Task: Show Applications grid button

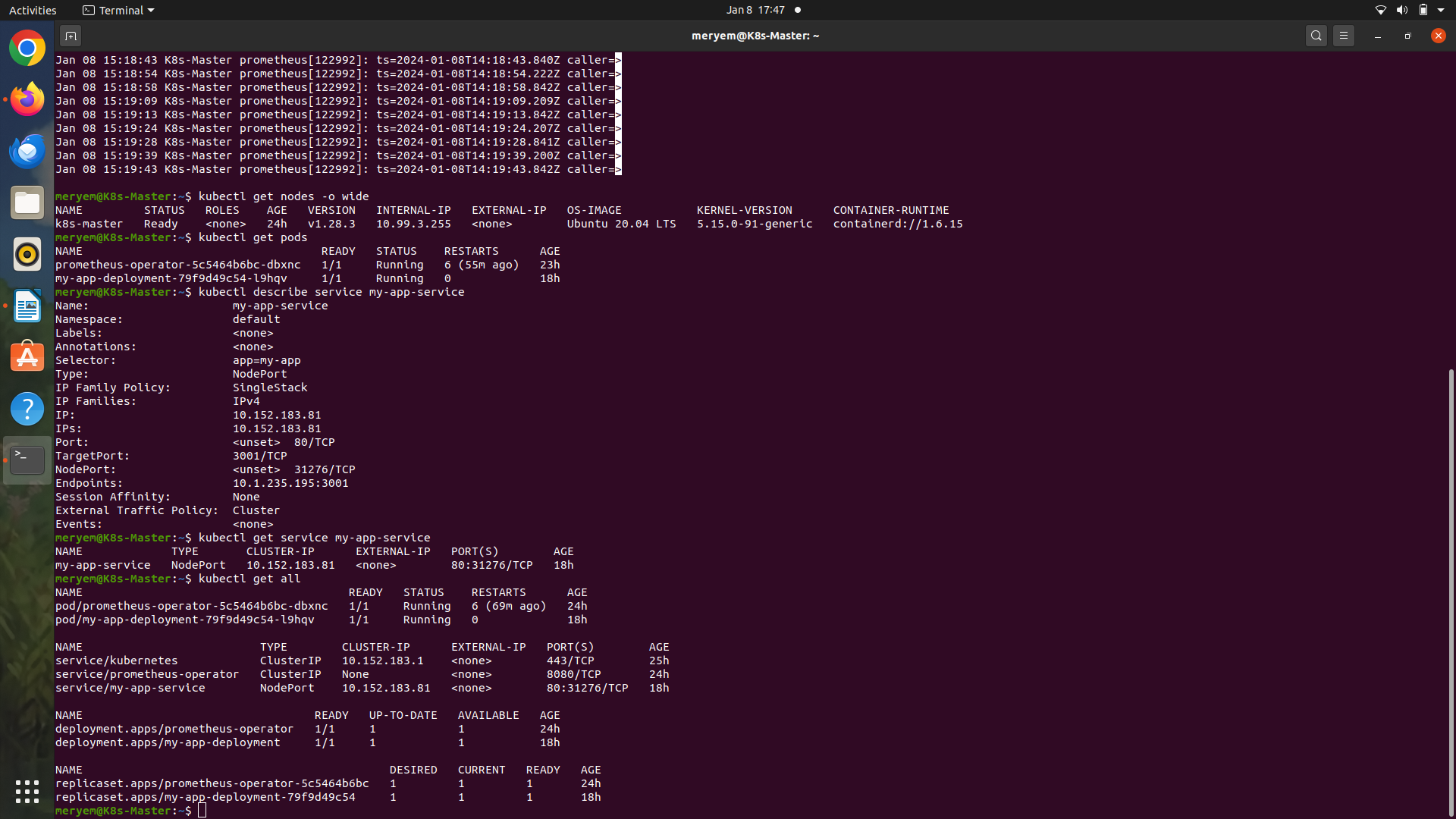Action: pos(27,792)
